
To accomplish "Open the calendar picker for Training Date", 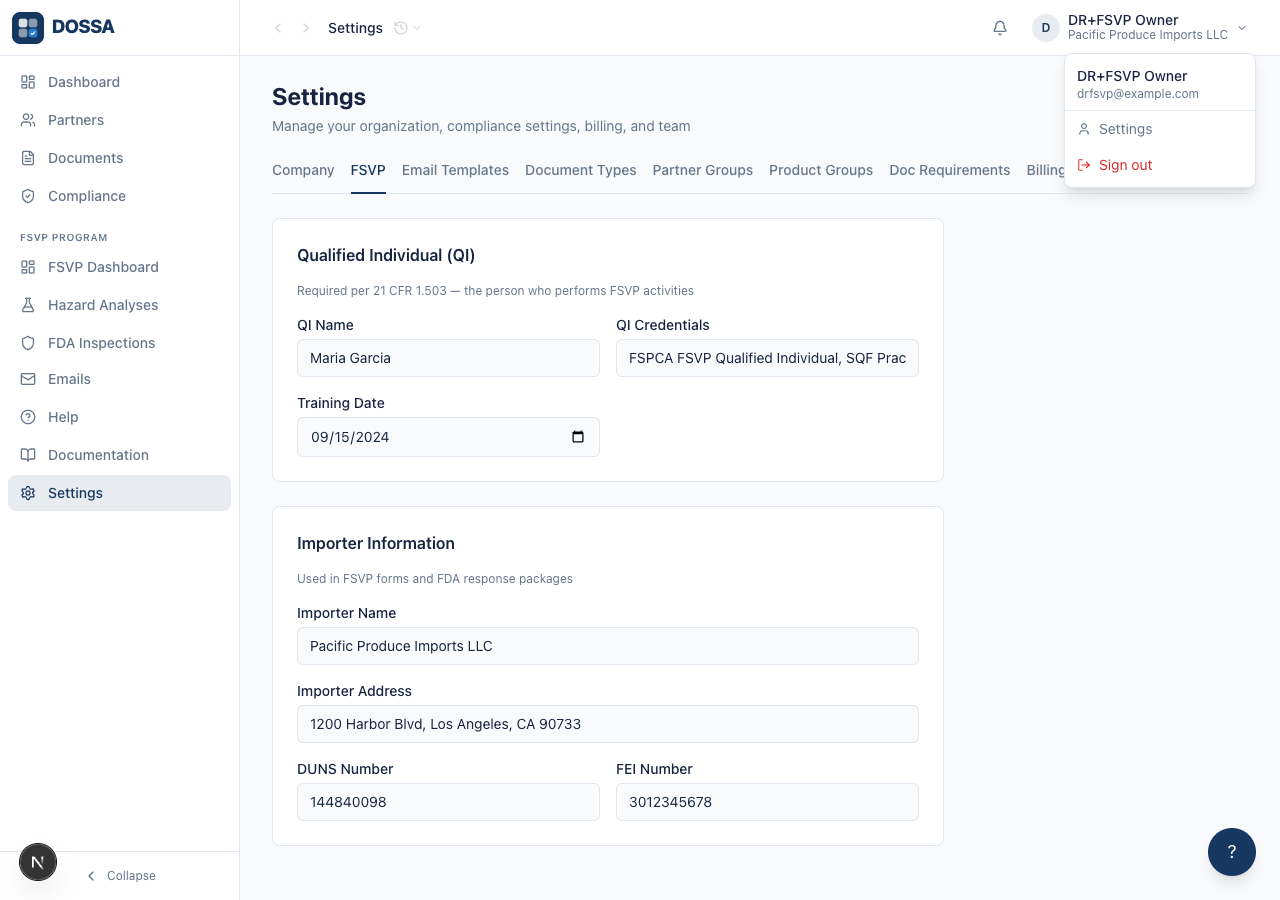I will click(578, 437).
